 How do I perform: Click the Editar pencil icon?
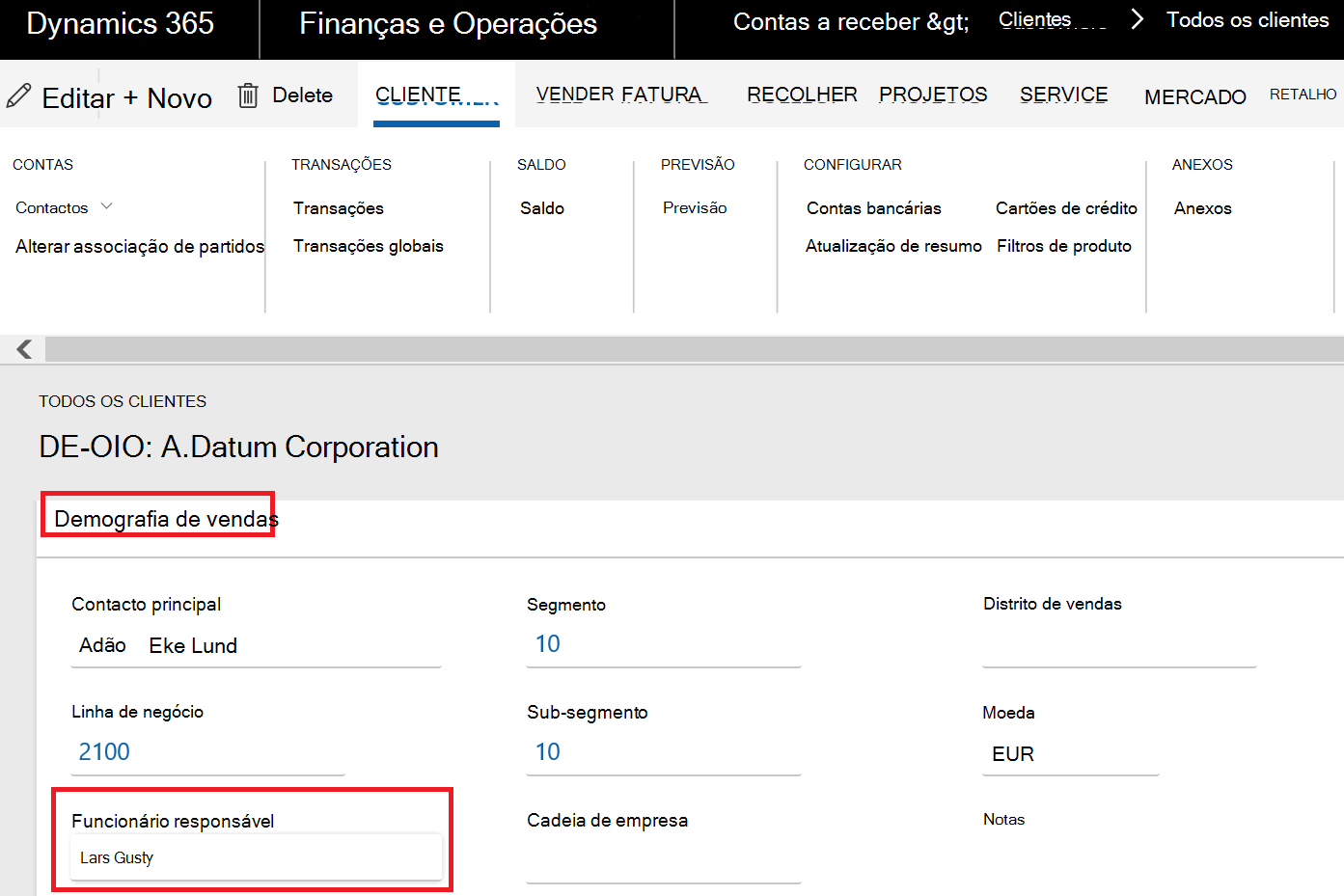(x=18, y=95)
